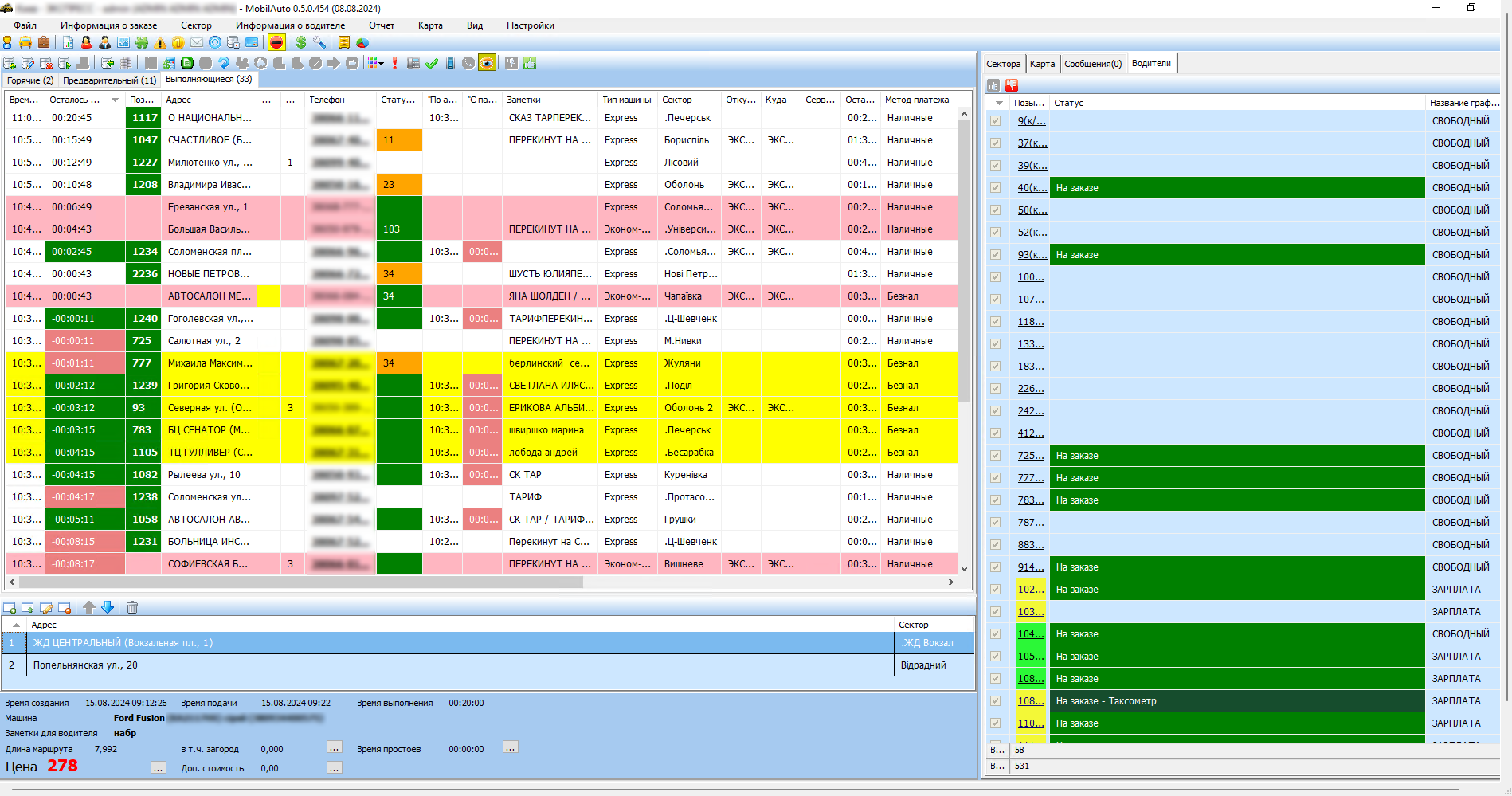Click the green dollar sign icon
This screenshot has width=1512, height=796.
click(x=301, y=43)
